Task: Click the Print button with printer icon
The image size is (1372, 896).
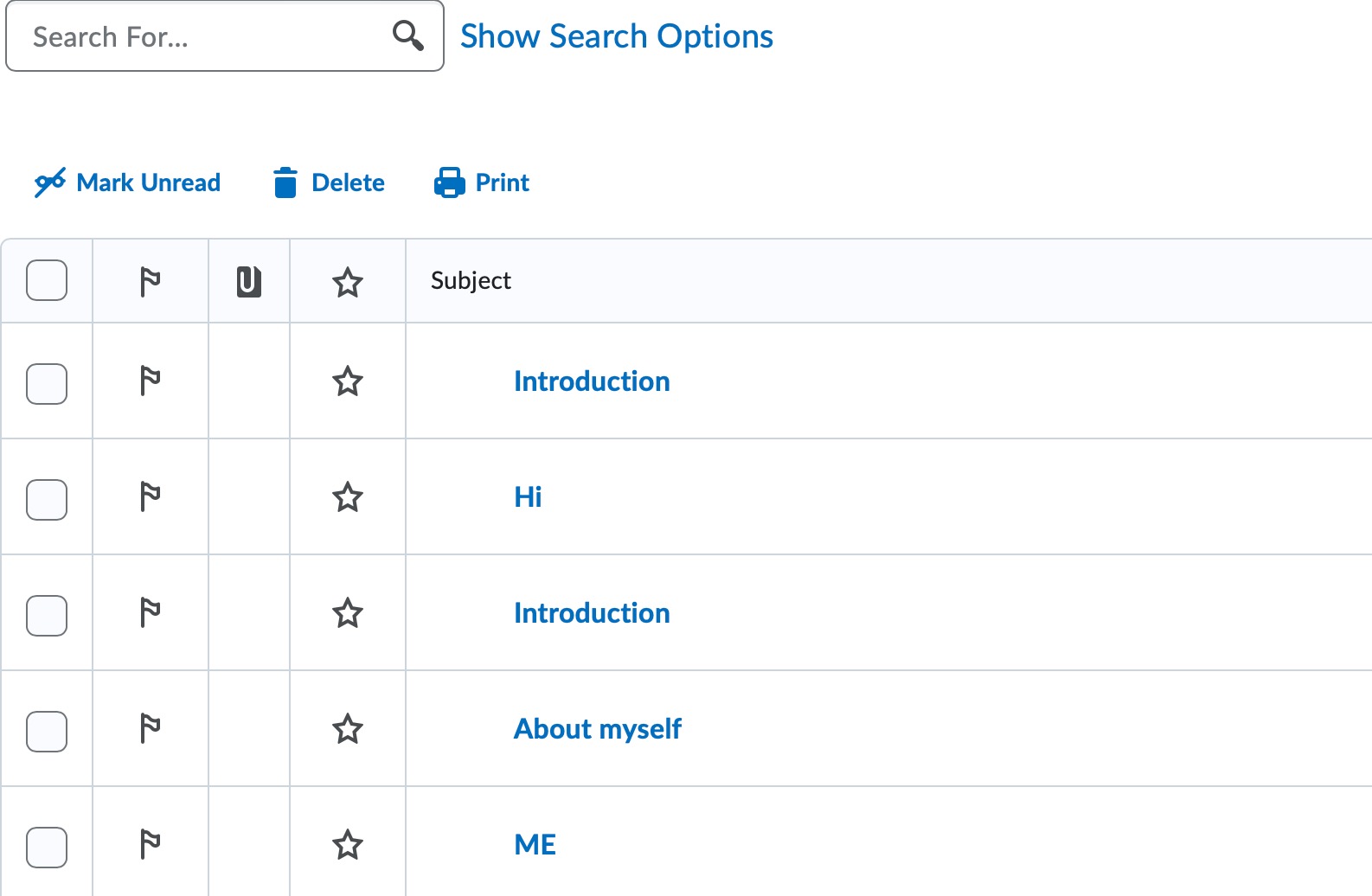Action: [x=482, y=182]
